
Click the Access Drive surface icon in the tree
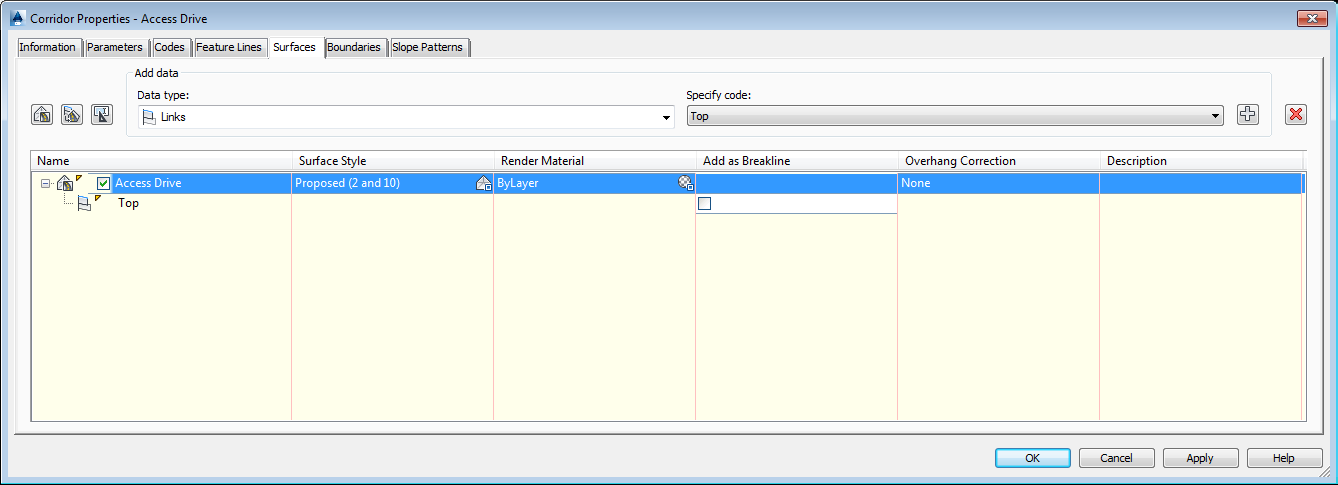65,183
